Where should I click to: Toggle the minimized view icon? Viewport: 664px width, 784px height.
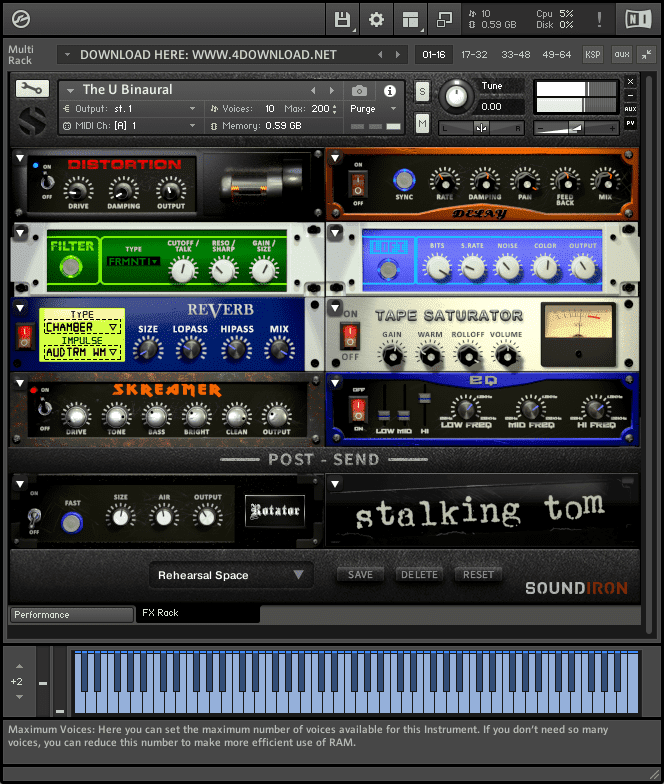click(x=444, y=20)
